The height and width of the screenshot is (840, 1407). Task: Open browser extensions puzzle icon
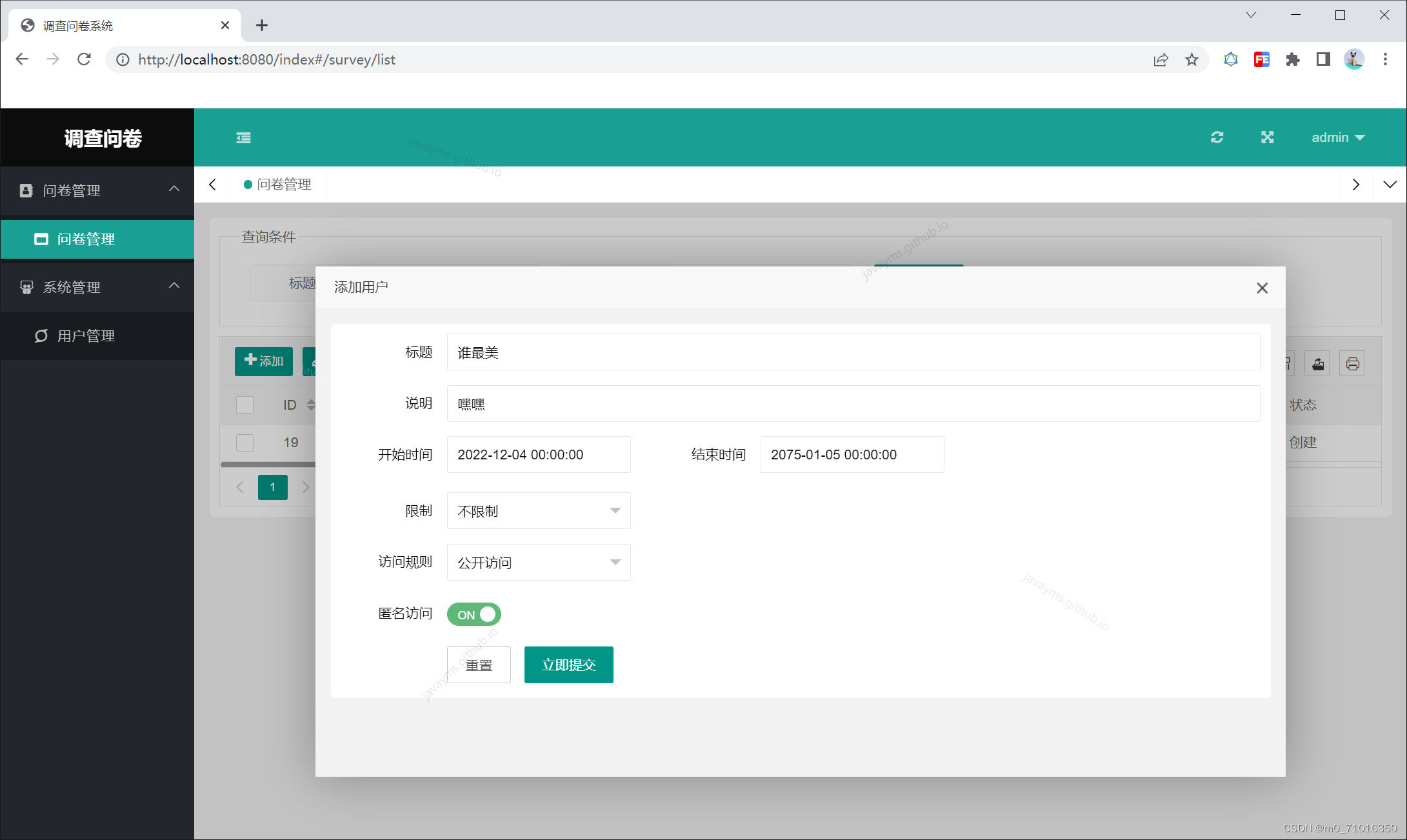(x=1292, y=60)
